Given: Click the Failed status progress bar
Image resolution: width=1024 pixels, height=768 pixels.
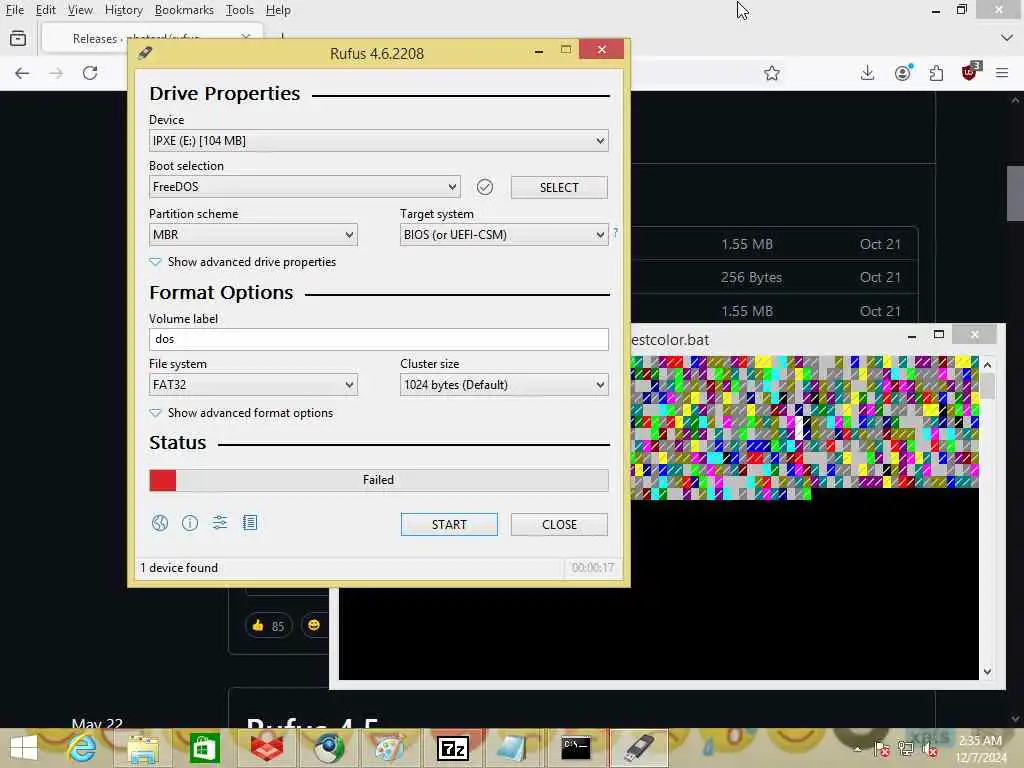Looking at the screenshot, I should point(379,480).
